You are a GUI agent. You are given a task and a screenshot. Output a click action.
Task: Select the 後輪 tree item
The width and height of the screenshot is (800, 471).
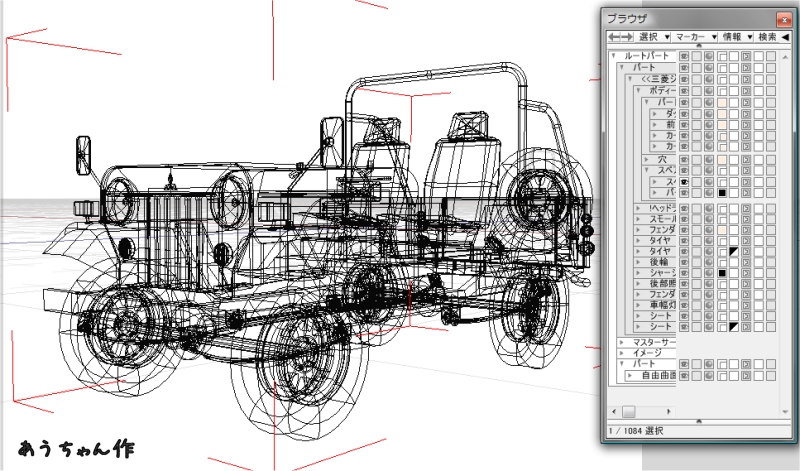pyautogui.click(x=659, y=262)
